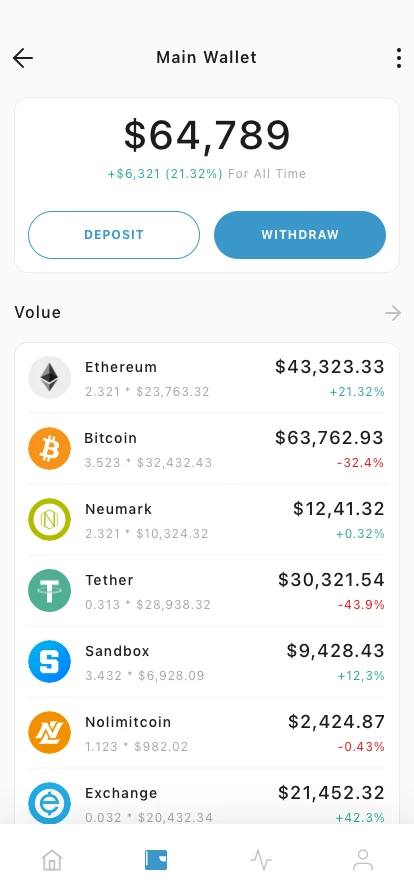Open the Wallet tab

tap(156, 860)
